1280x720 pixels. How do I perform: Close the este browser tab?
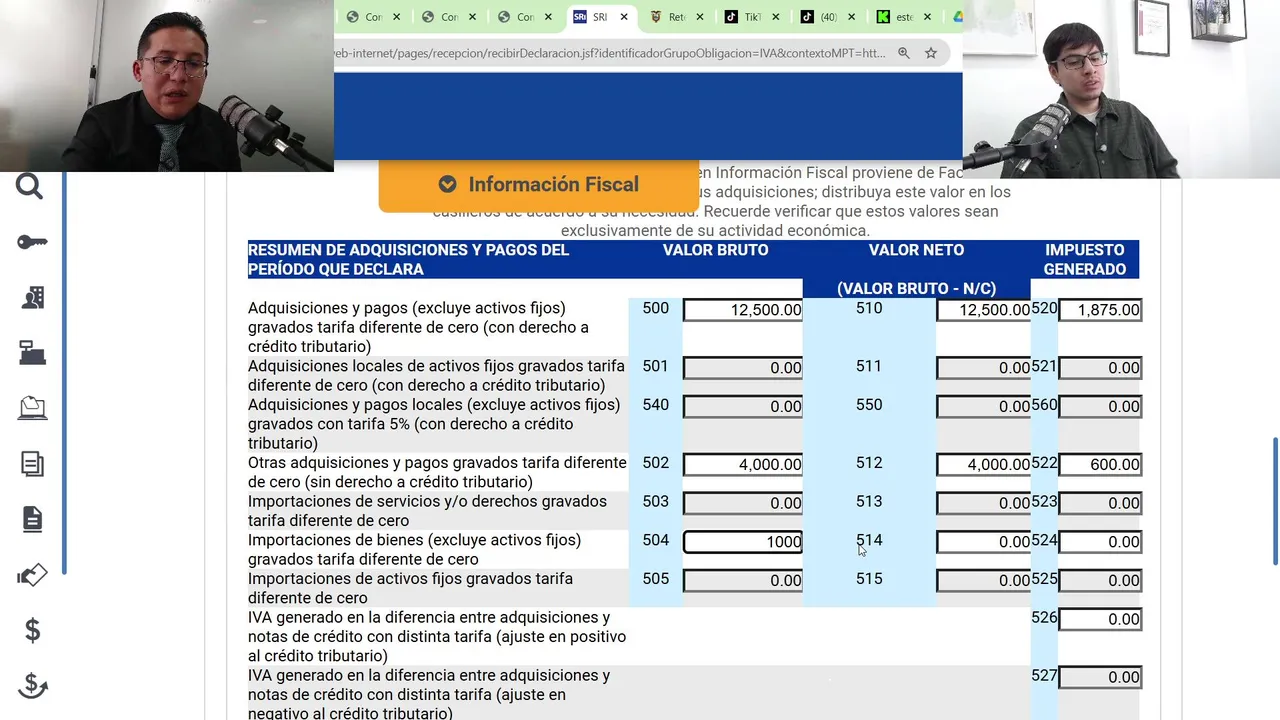pyautogui.click(x=928, y=17)
